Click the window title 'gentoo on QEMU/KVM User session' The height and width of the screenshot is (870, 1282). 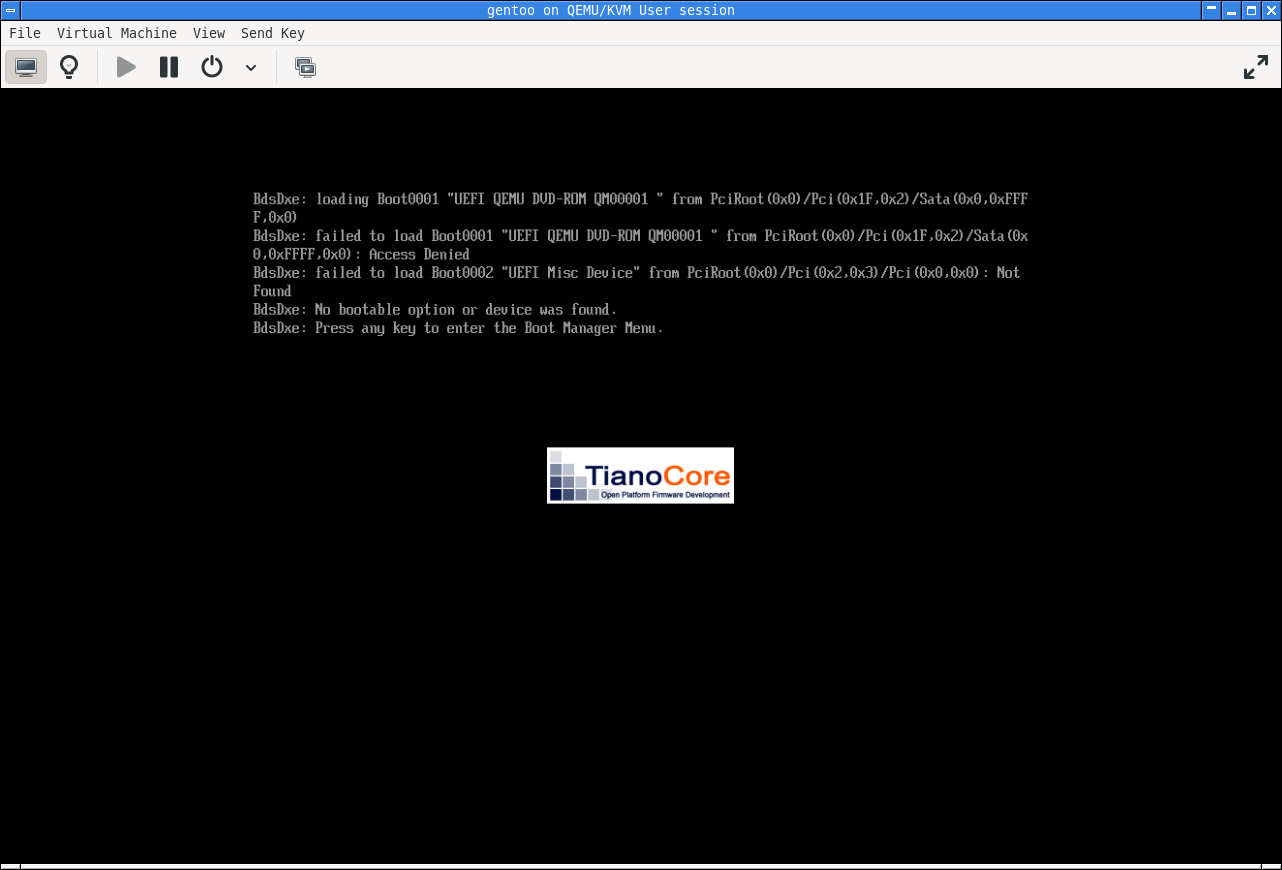[x=611, y=10]
